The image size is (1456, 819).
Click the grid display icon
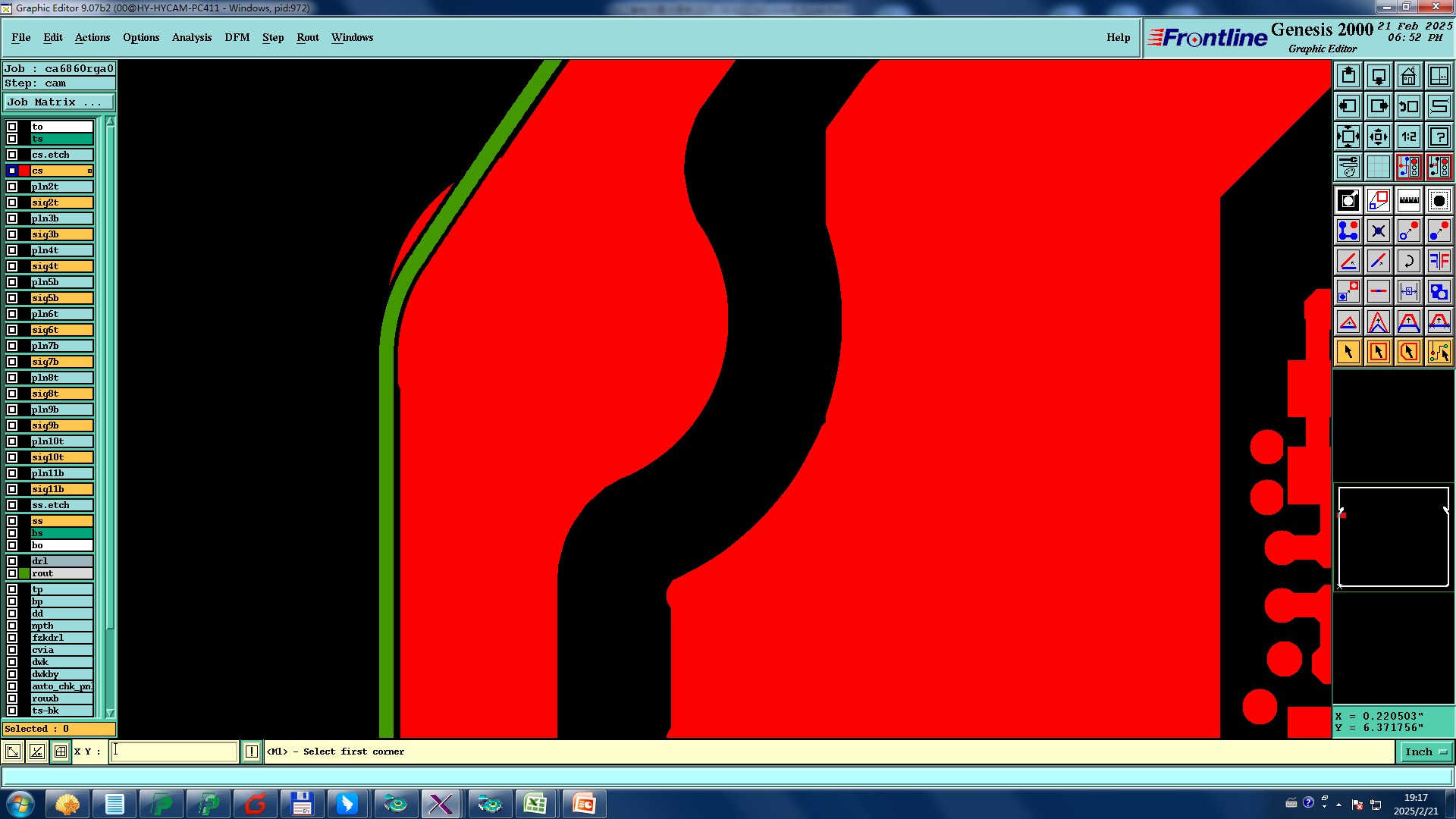point(1378,167)
